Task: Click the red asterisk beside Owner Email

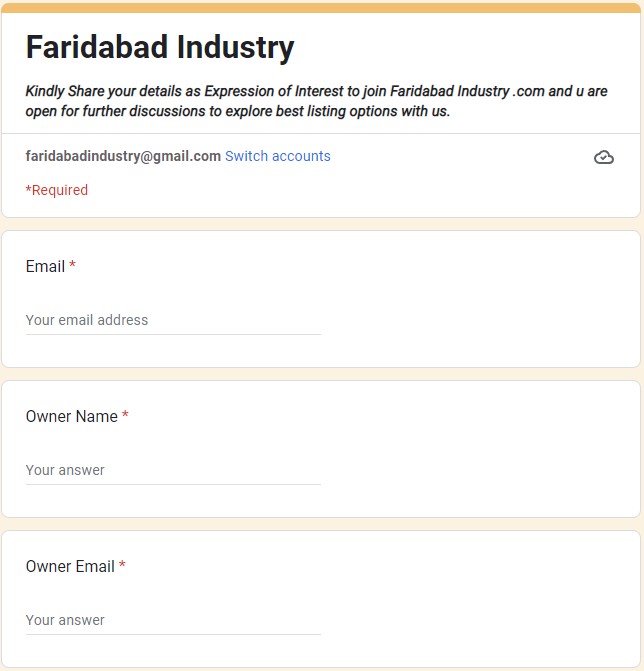Action: tap(122, 564)
